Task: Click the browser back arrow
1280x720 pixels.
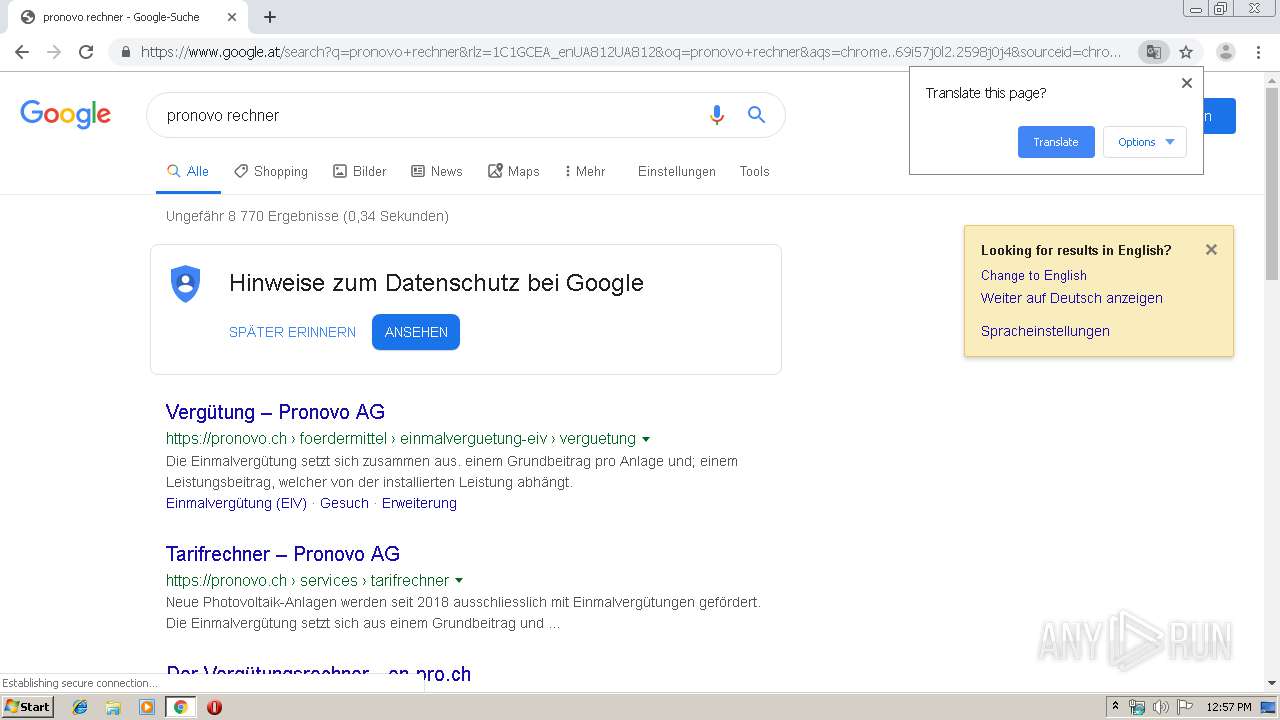Action: pyautogui.click(x=22, y=52)
